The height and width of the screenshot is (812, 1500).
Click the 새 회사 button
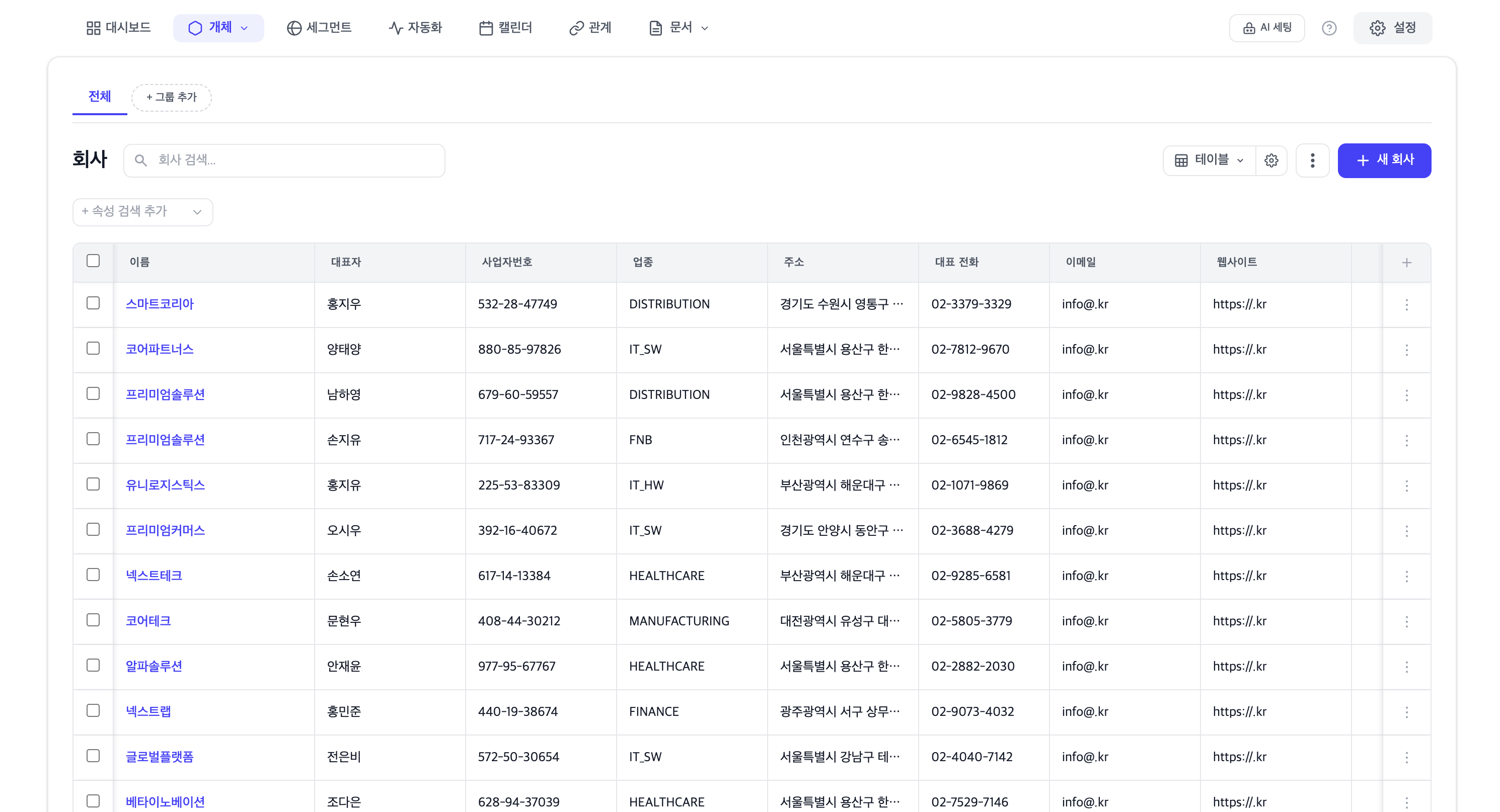[x=1384, y=160]
